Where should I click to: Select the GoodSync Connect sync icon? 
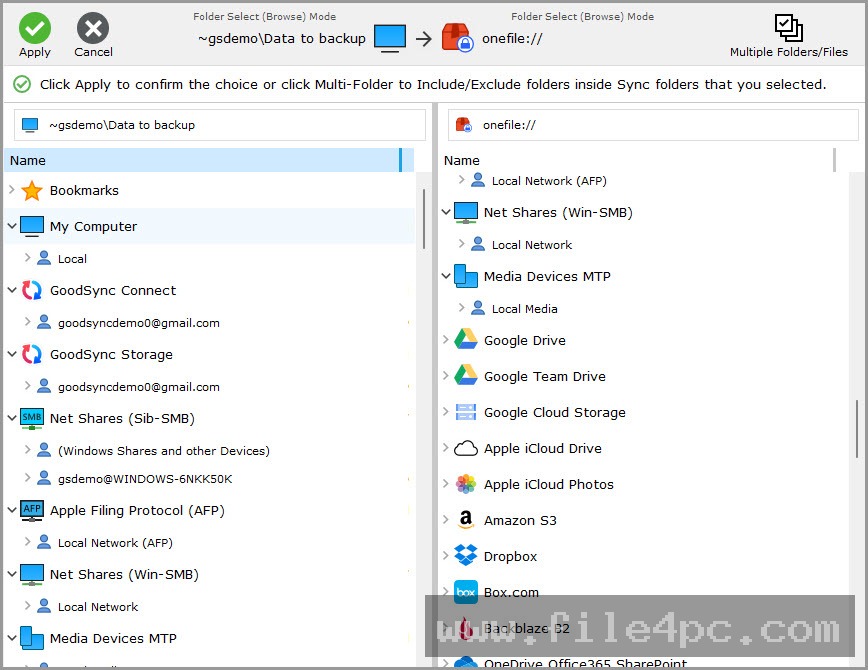[32, 290]
